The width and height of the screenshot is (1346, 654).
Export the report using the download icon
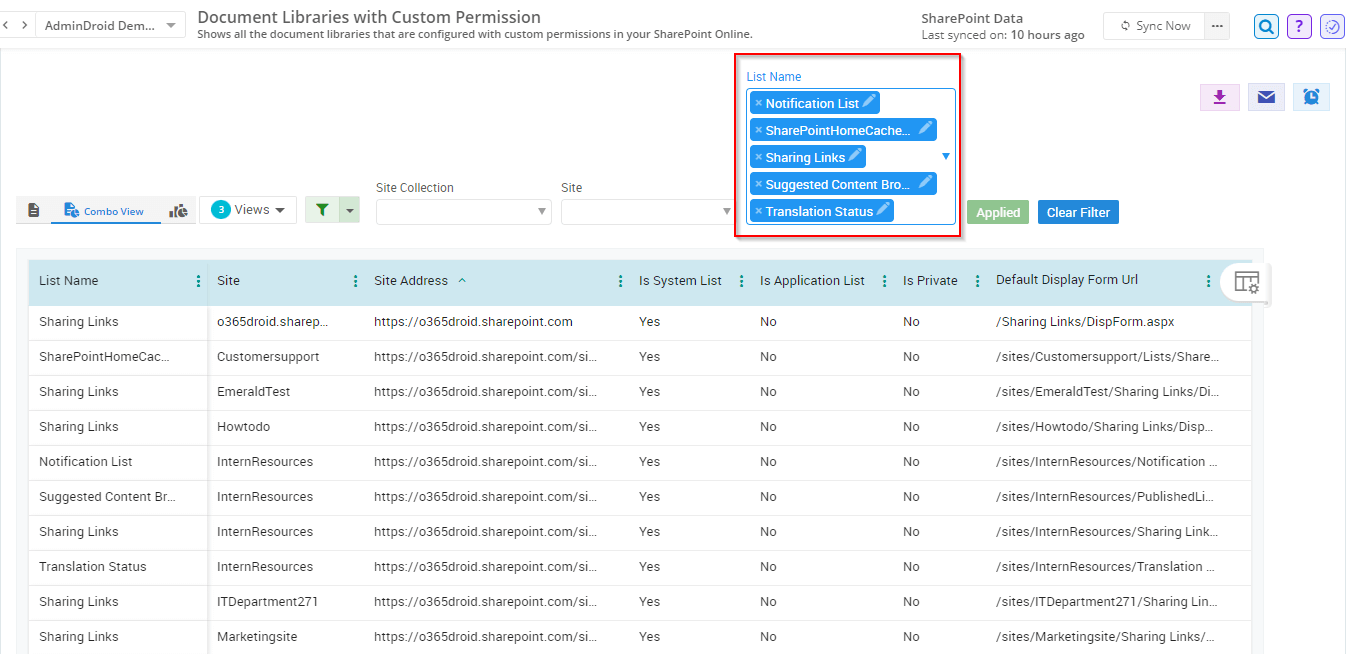1219,97
